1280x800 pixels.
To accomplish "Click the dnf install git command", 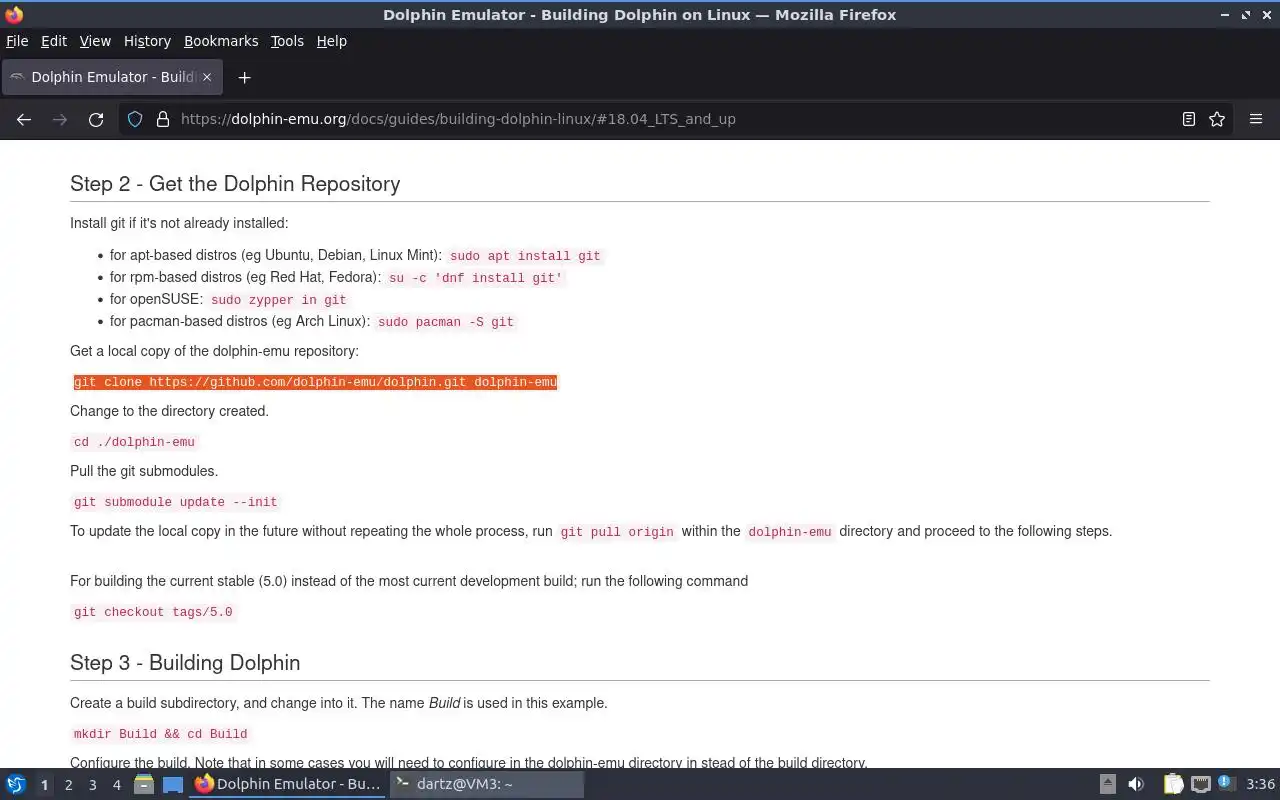I will pyautogui.click(x=476, y=278).
